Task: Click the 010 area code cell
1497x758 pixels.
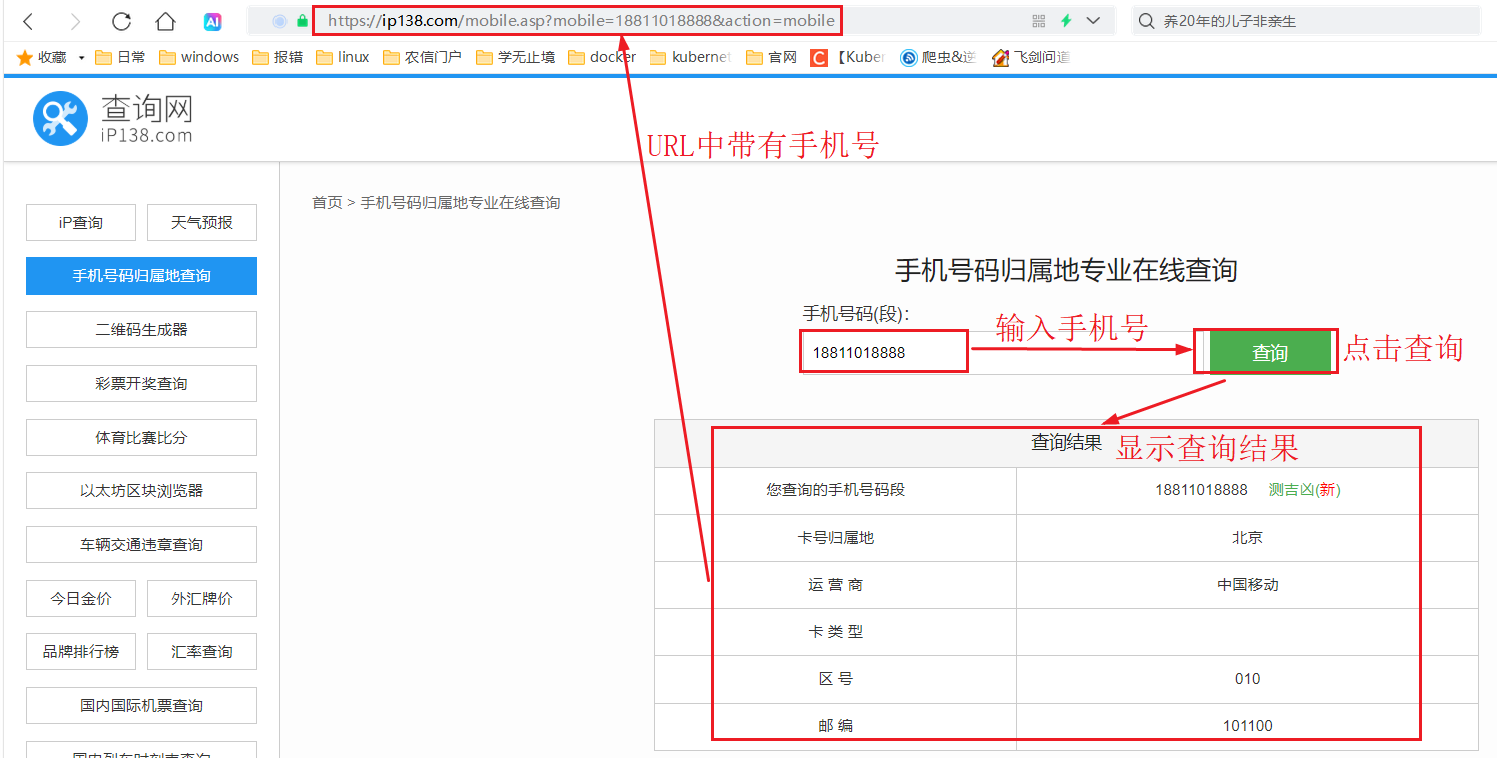Action: tap(1247, 678)
